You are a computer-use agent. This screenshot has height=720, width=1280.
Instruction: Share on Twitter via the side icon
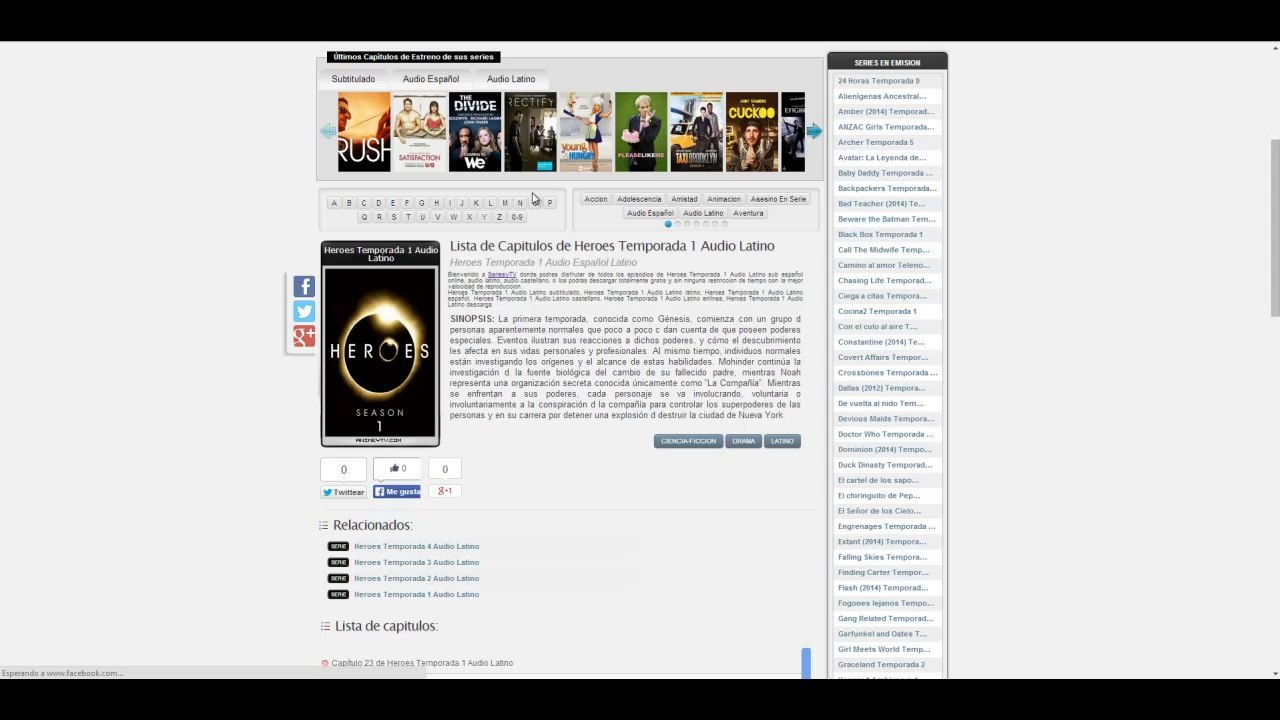click(304, 312)
